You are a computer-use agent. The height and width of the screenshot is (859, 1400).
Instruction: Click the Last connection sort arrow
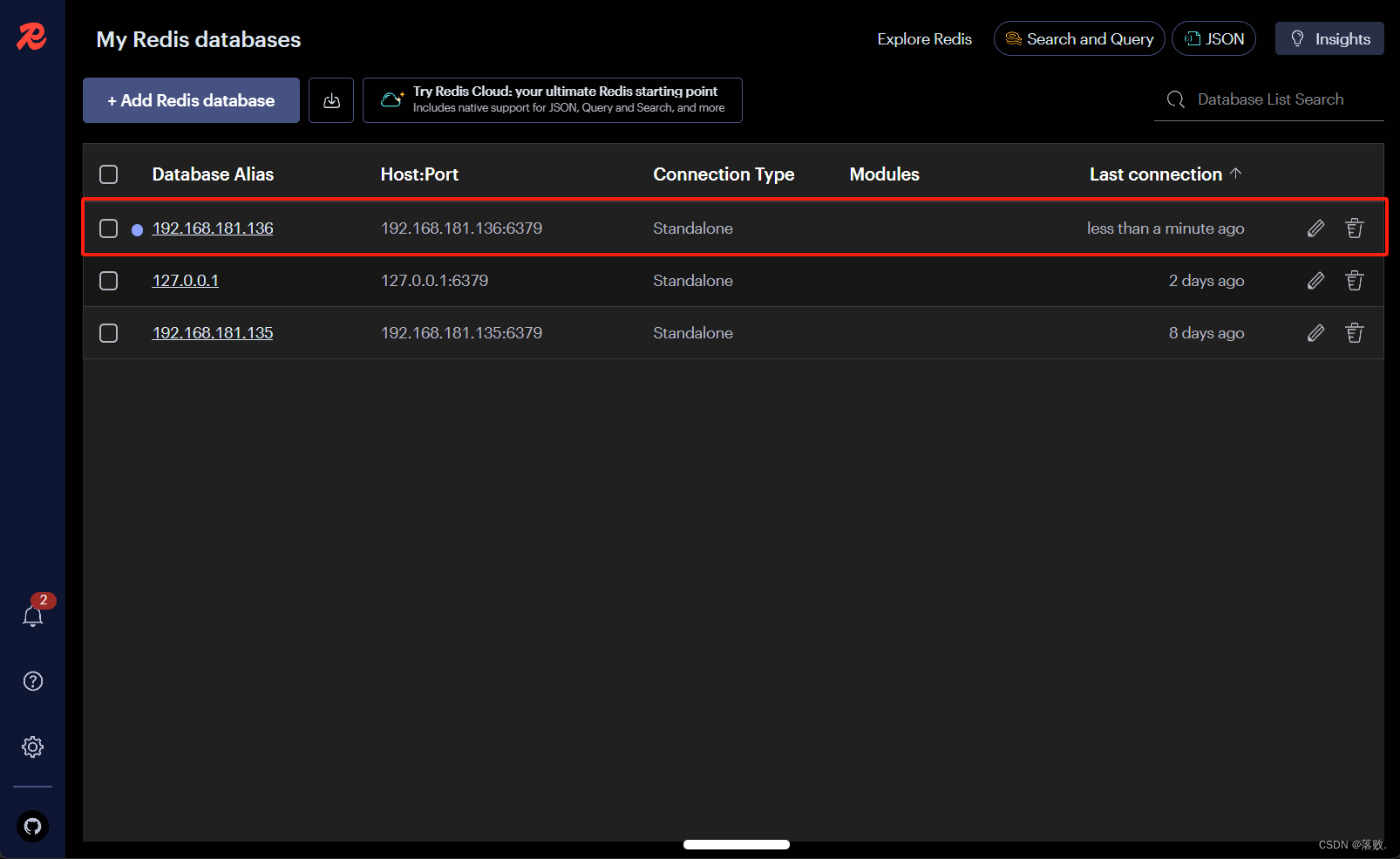coord(1235,174)
